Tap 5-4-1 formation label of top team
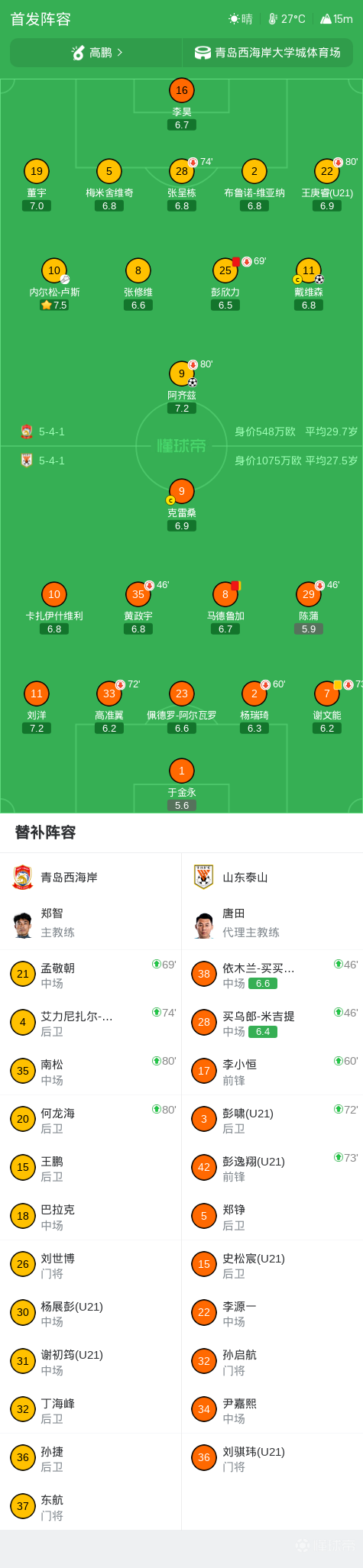This screenshot has width=363, height=1568. click(52, 432)
